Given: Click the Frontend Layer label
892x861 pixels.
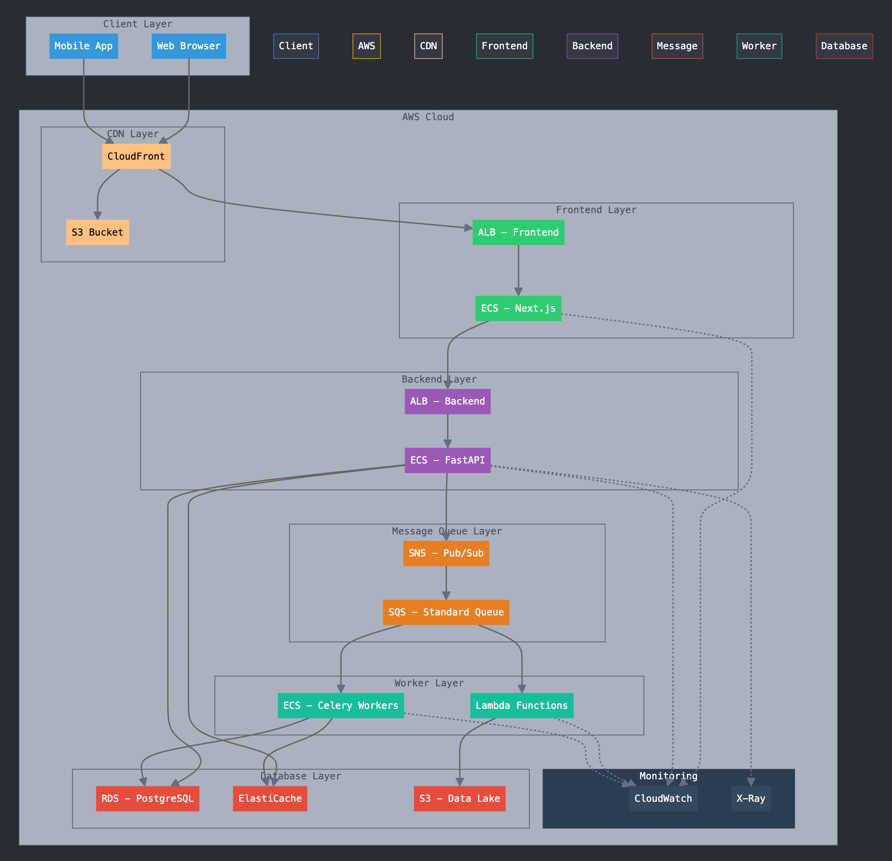Looking at the screenshot, I should (x=596, y=210).
